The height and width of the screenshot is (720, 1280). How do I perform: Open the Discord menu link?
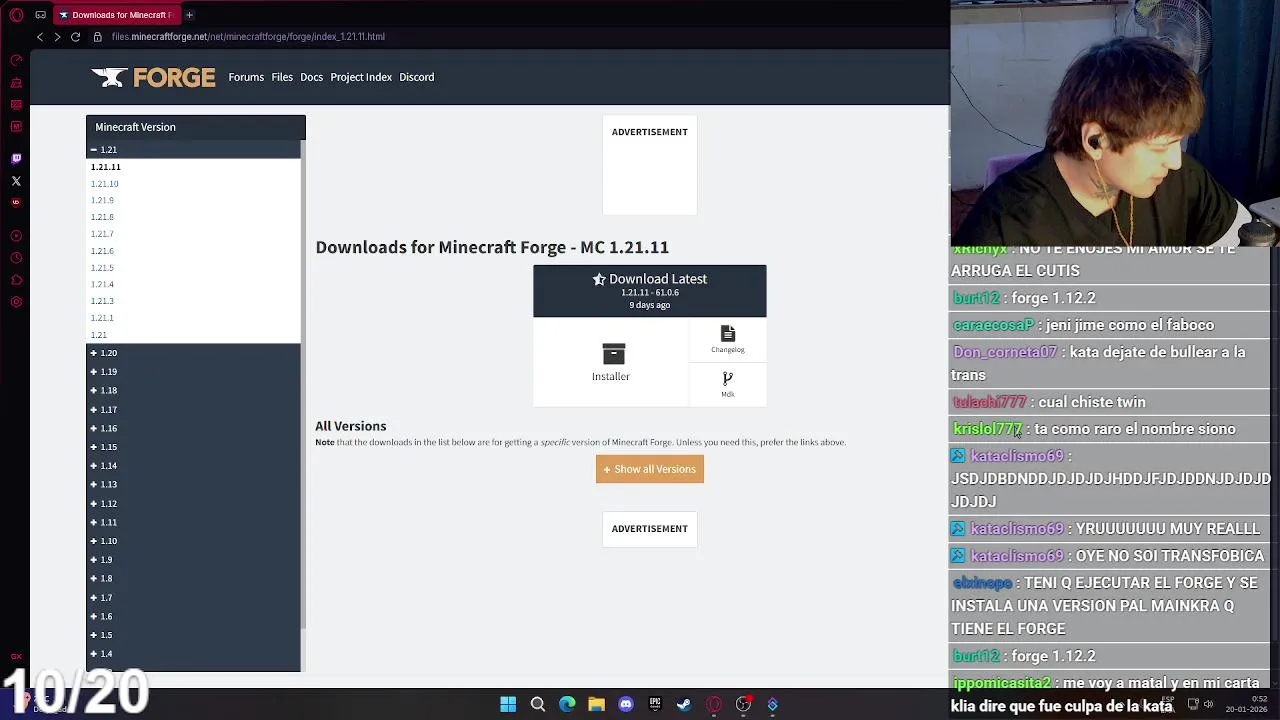417,77
